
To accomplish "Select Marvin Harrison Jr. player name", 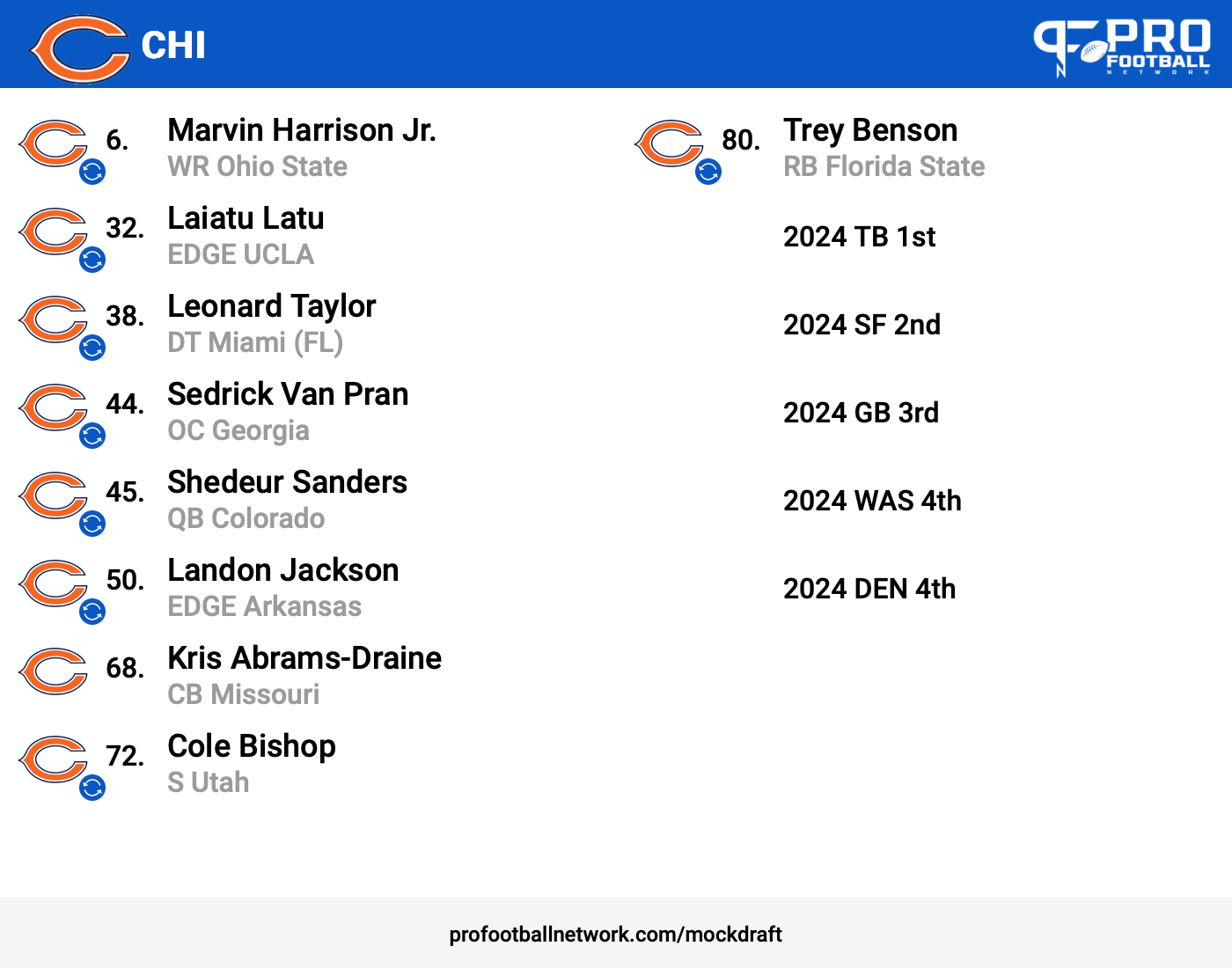I will [x=302, y=130].
